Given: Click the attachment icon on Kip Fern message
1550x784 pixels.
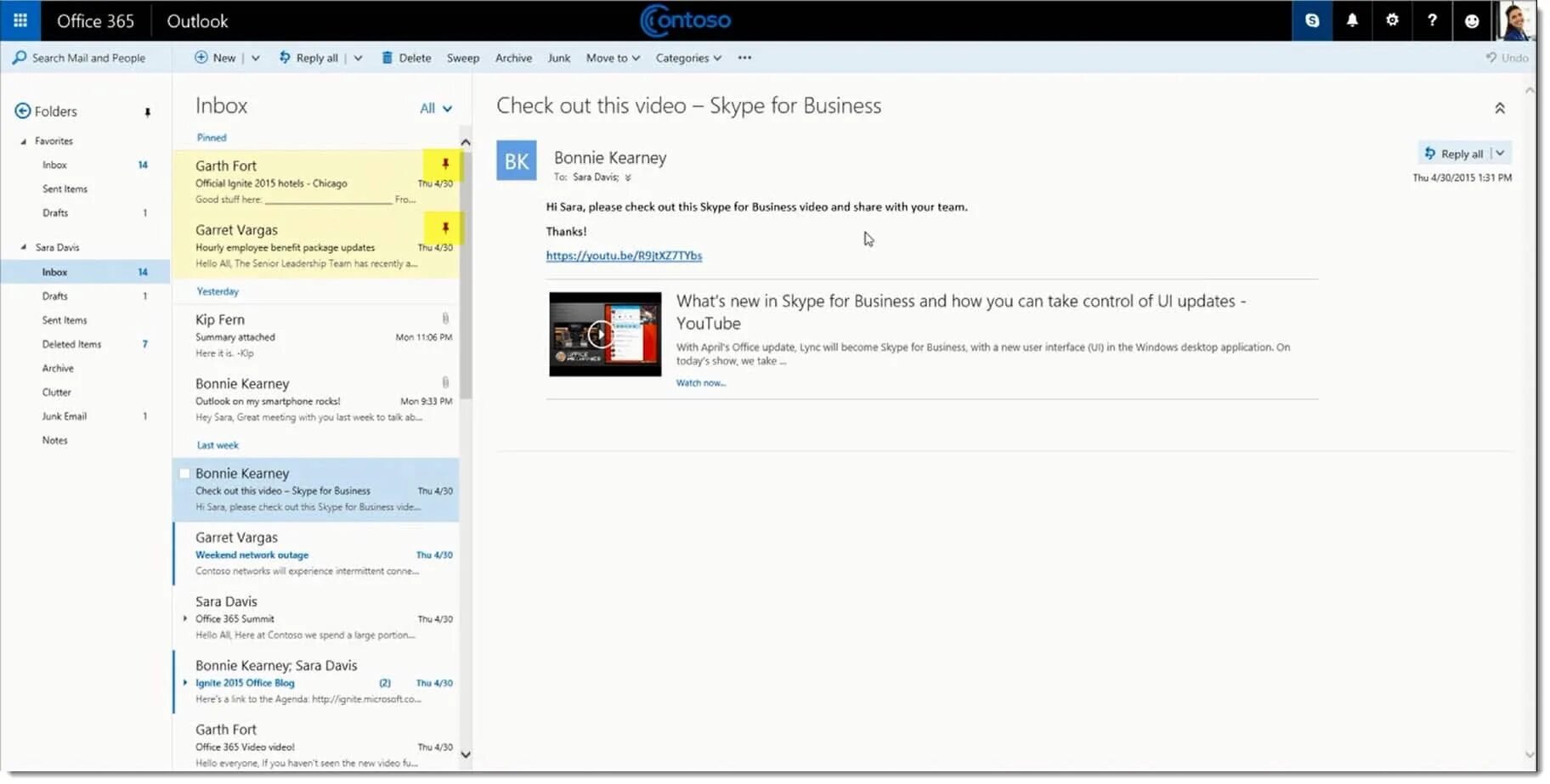Looking at the screenshot, I should click(445, 319).
